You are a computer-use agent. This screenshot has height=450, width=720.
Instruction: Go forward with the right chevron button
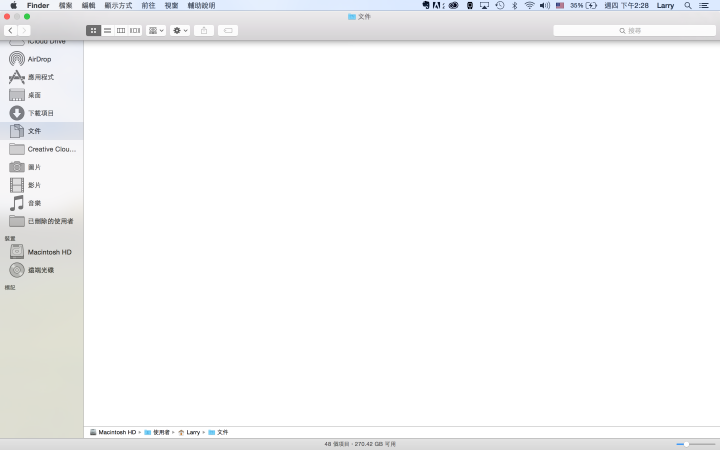24,30
